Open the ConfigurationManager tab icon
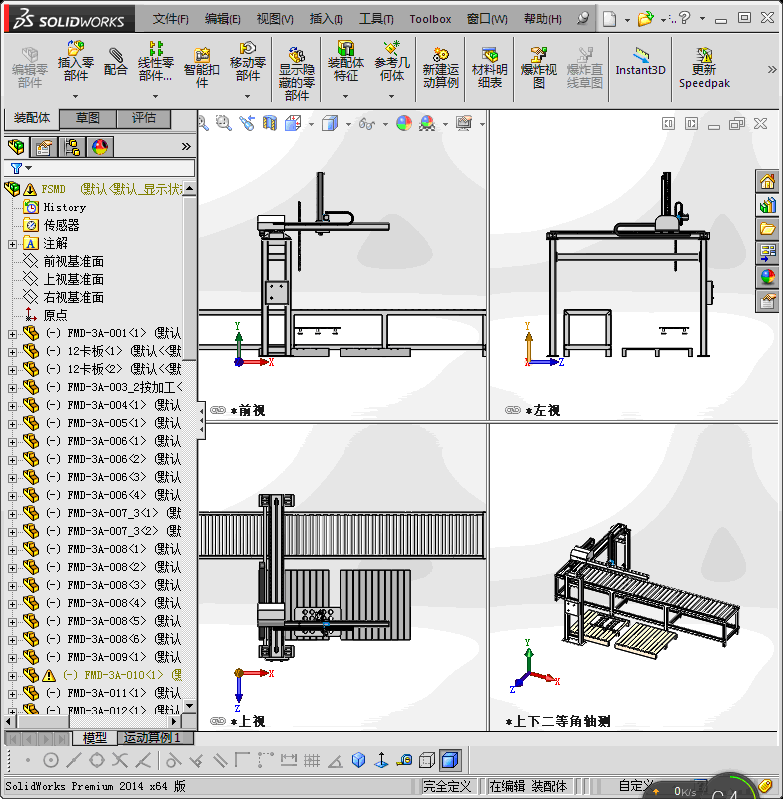 (72, 147)
